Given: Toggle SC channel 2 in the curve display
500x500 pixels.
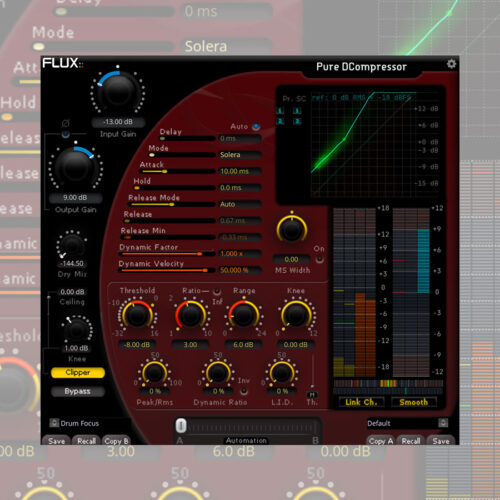Looking at the screenshot, I should pos(297,121).
